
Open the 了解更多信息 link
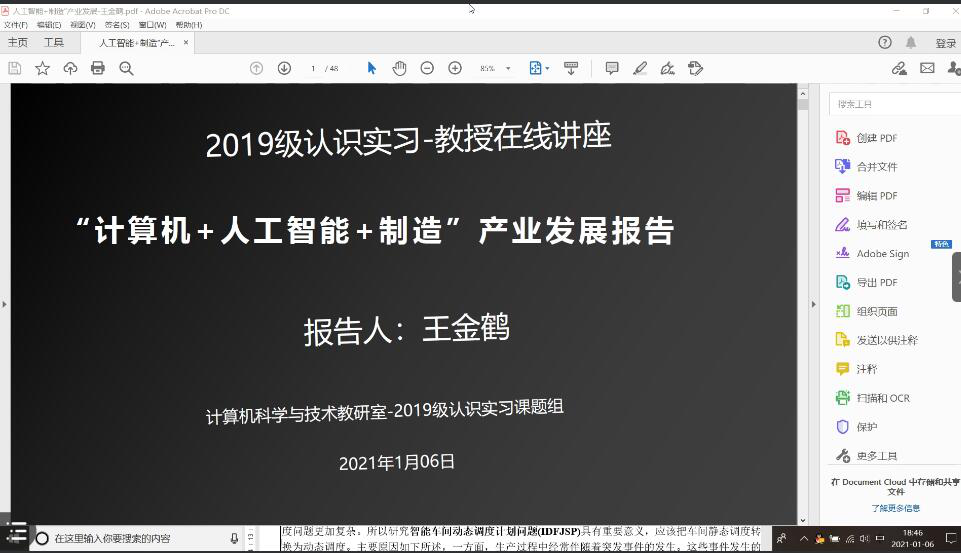[x=895, y=508]
